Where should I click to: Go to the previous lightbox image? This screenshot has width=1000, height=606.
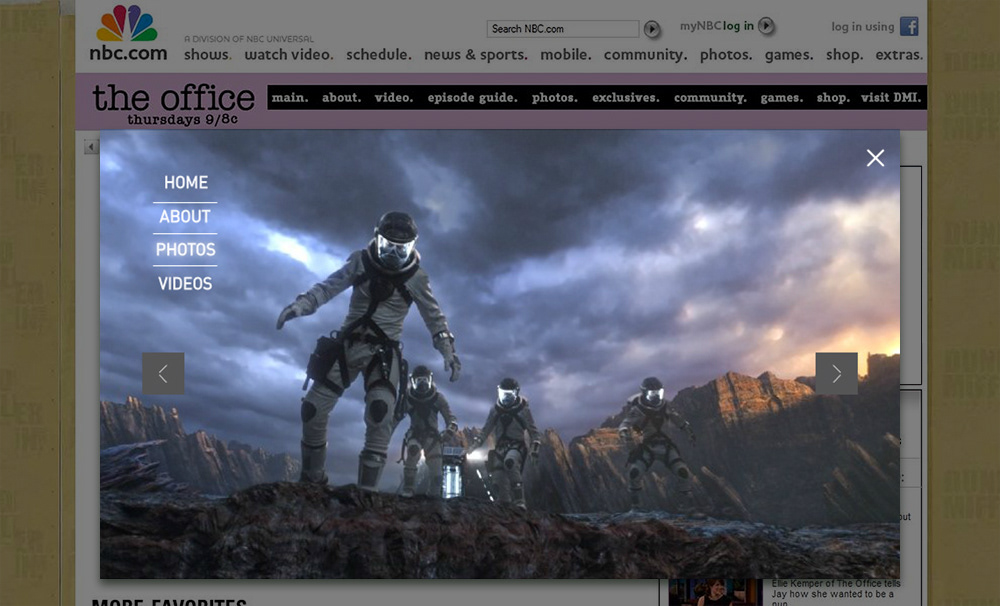point(163,373)
